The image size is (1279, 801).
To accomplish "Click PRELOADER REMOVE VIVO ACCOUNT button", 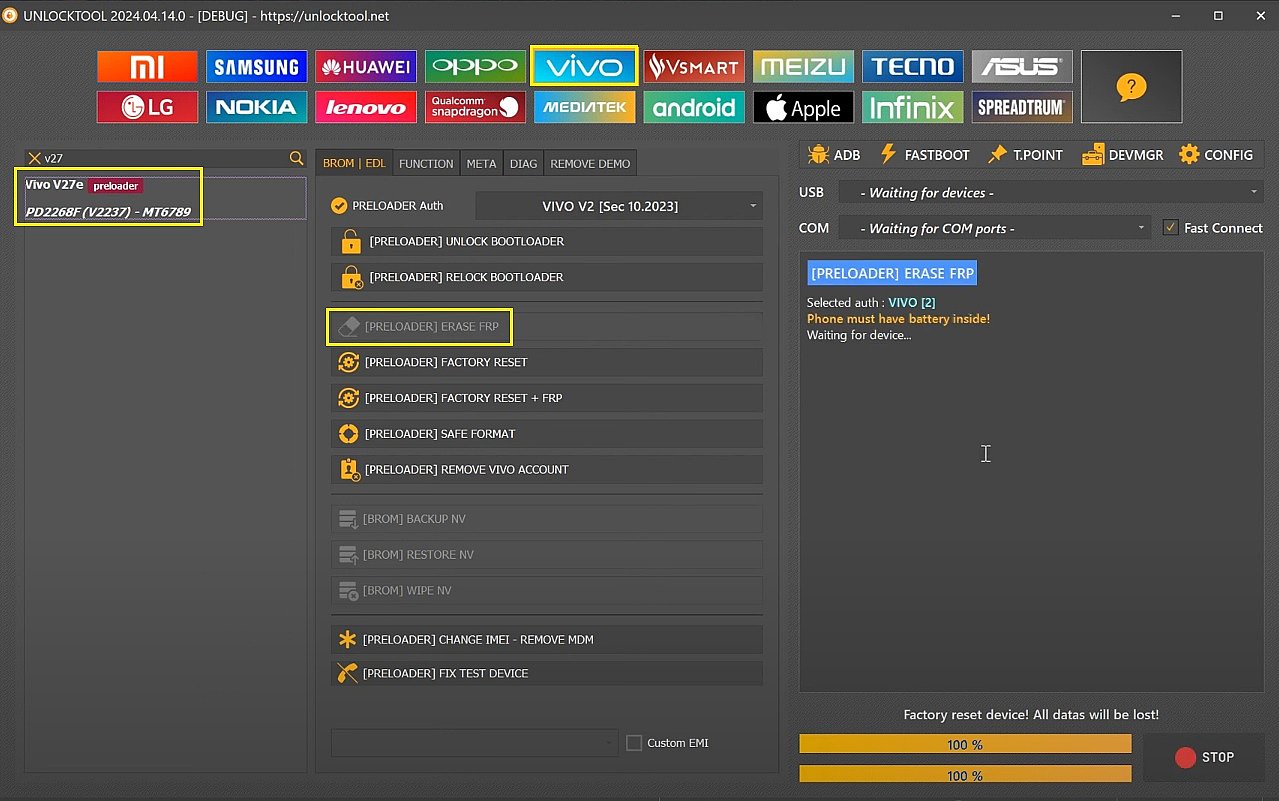I will click(x=546, y=469).
